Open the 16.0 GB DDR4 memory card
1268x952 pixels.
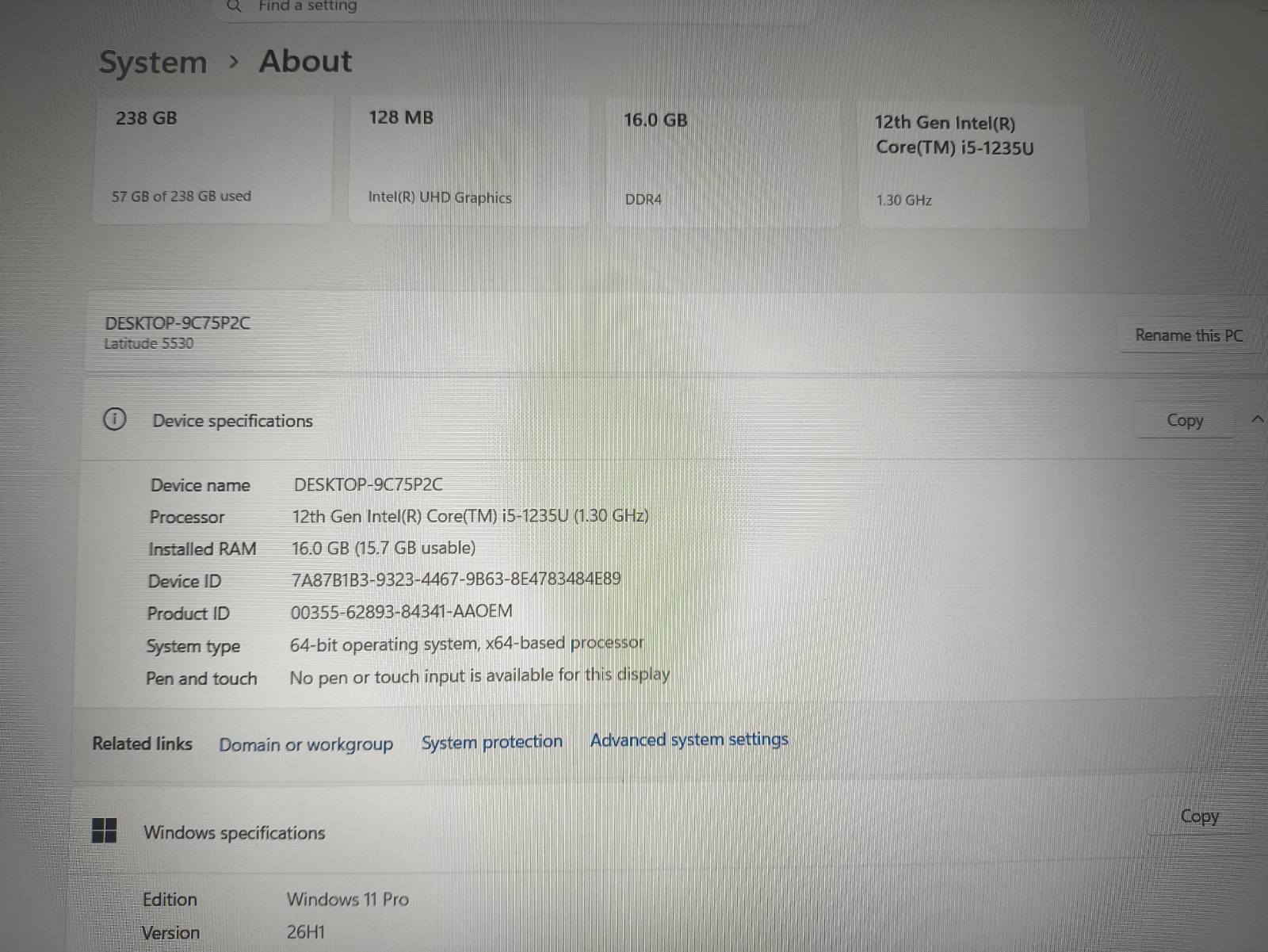tap(723, 162)
